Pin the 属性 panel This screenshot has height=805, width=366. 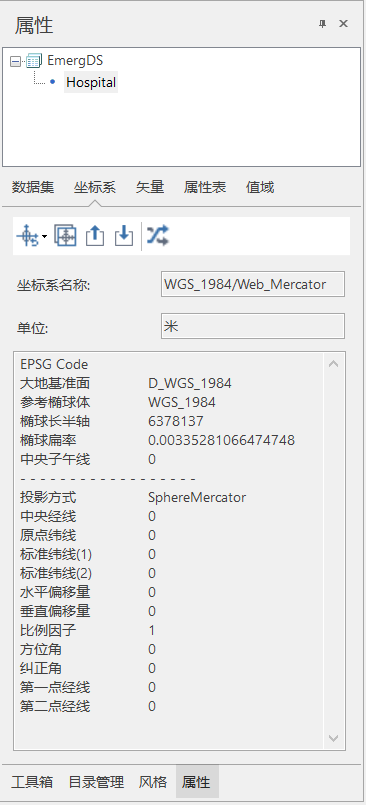pos(322,24)
